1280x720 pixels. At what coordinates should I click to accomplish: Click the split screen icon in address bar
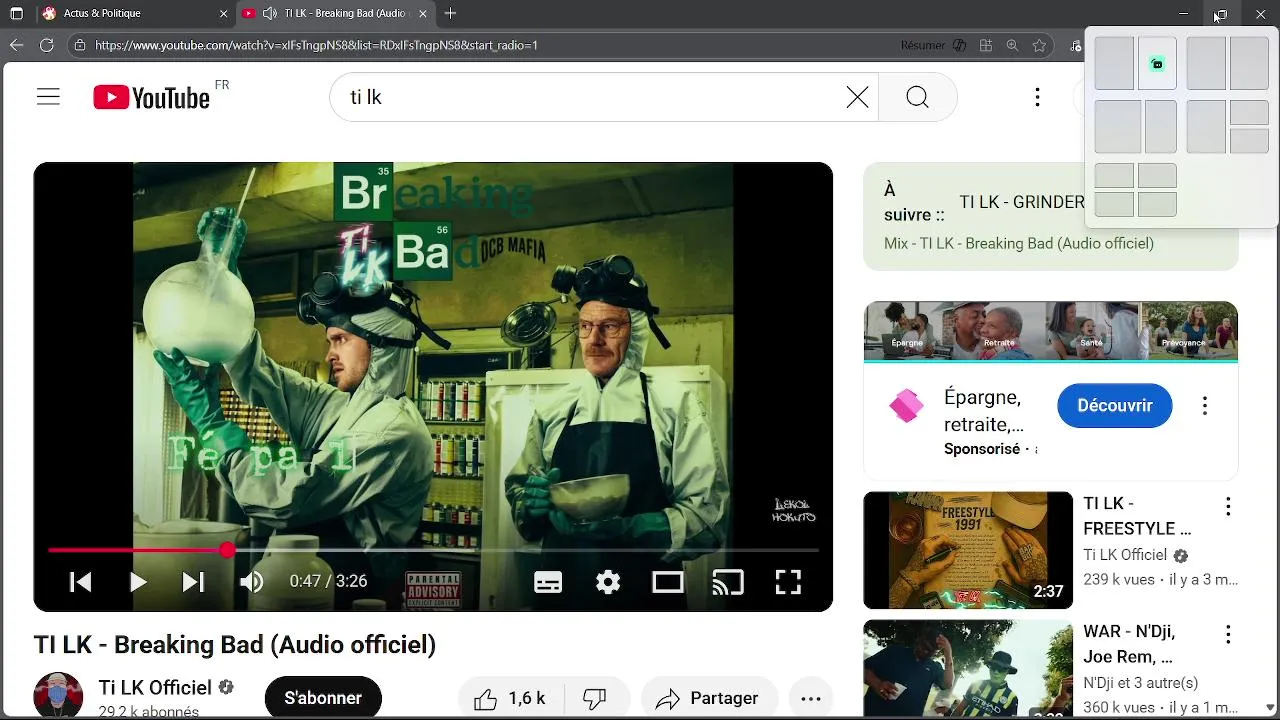pos(986,45)
